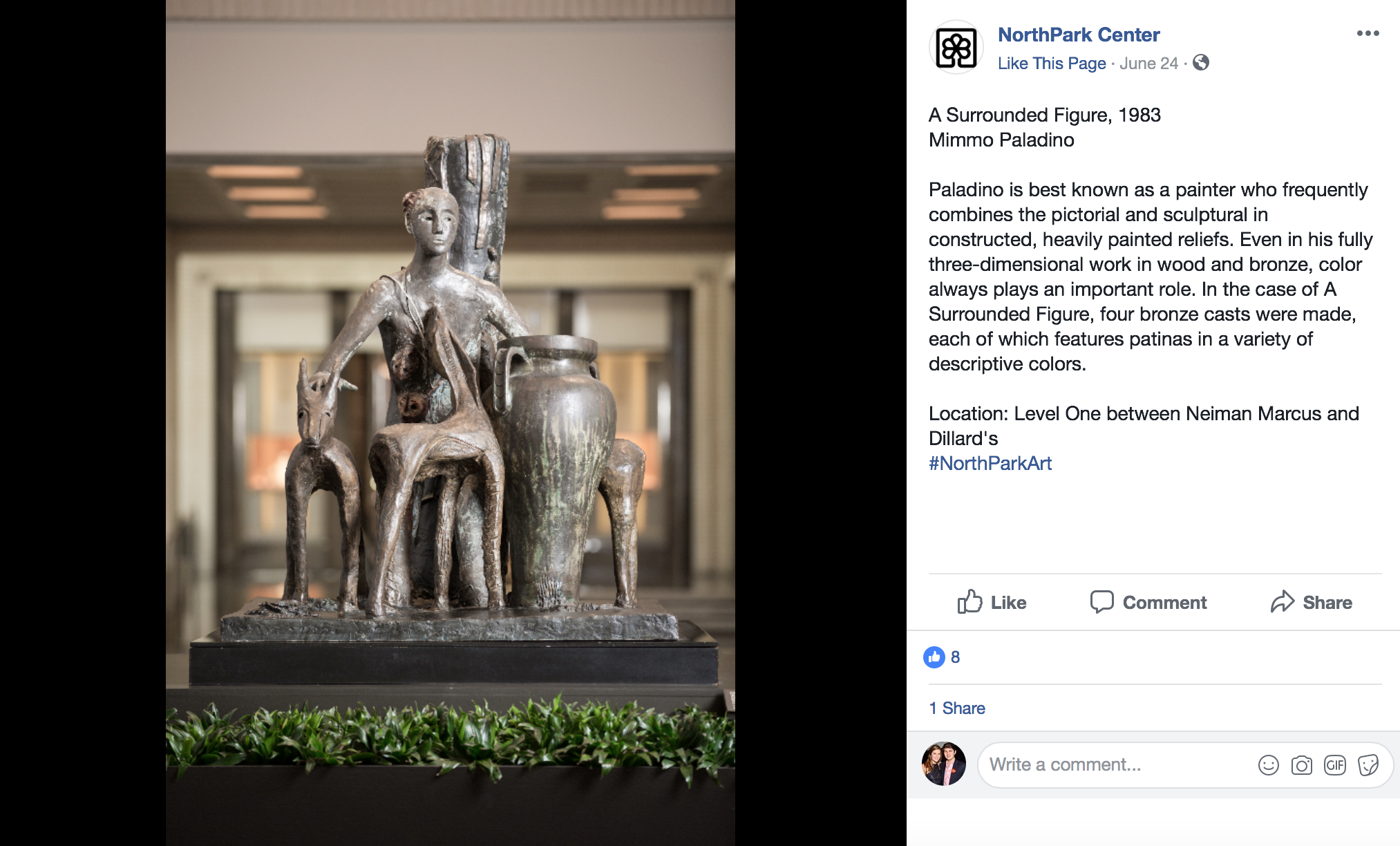Click Like This Page link

coord(1052,64)
